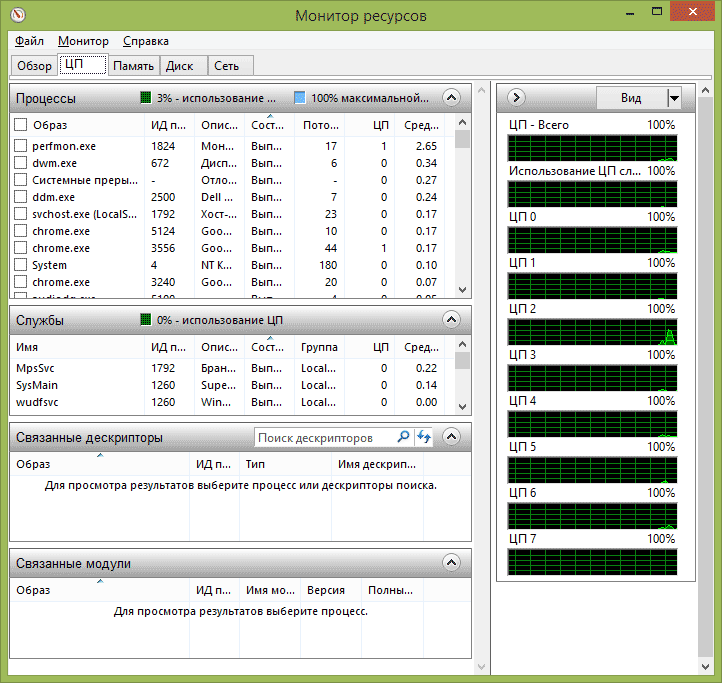Click PID 2500 cell for ddm.exe

pyautogui.click(x=163, y=197)
